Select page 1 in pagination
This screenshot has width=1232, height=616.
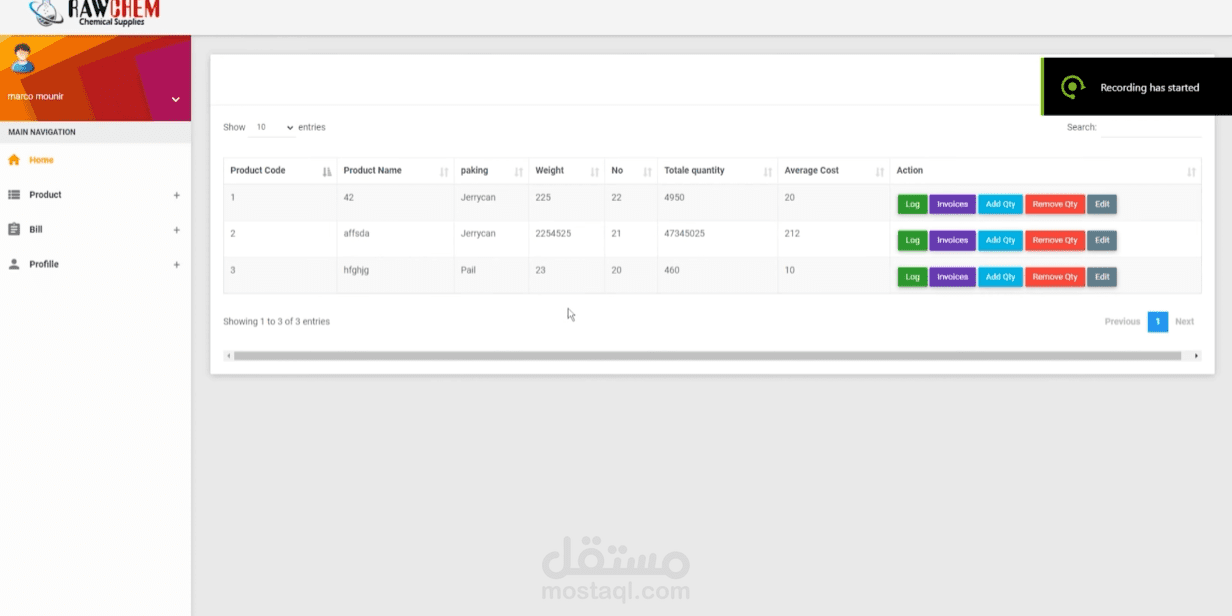1158,322
